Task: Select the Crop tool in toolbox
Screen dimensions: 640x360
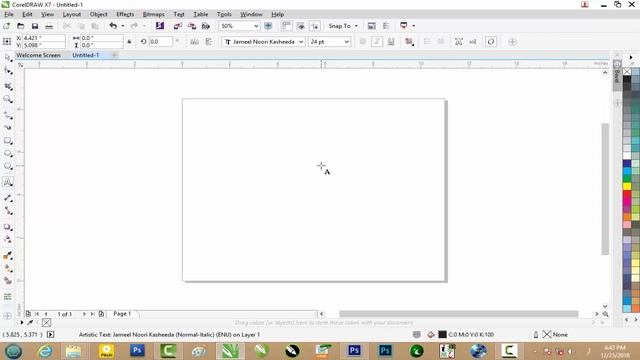Action: pyautogui.click(x=8, y=86)
